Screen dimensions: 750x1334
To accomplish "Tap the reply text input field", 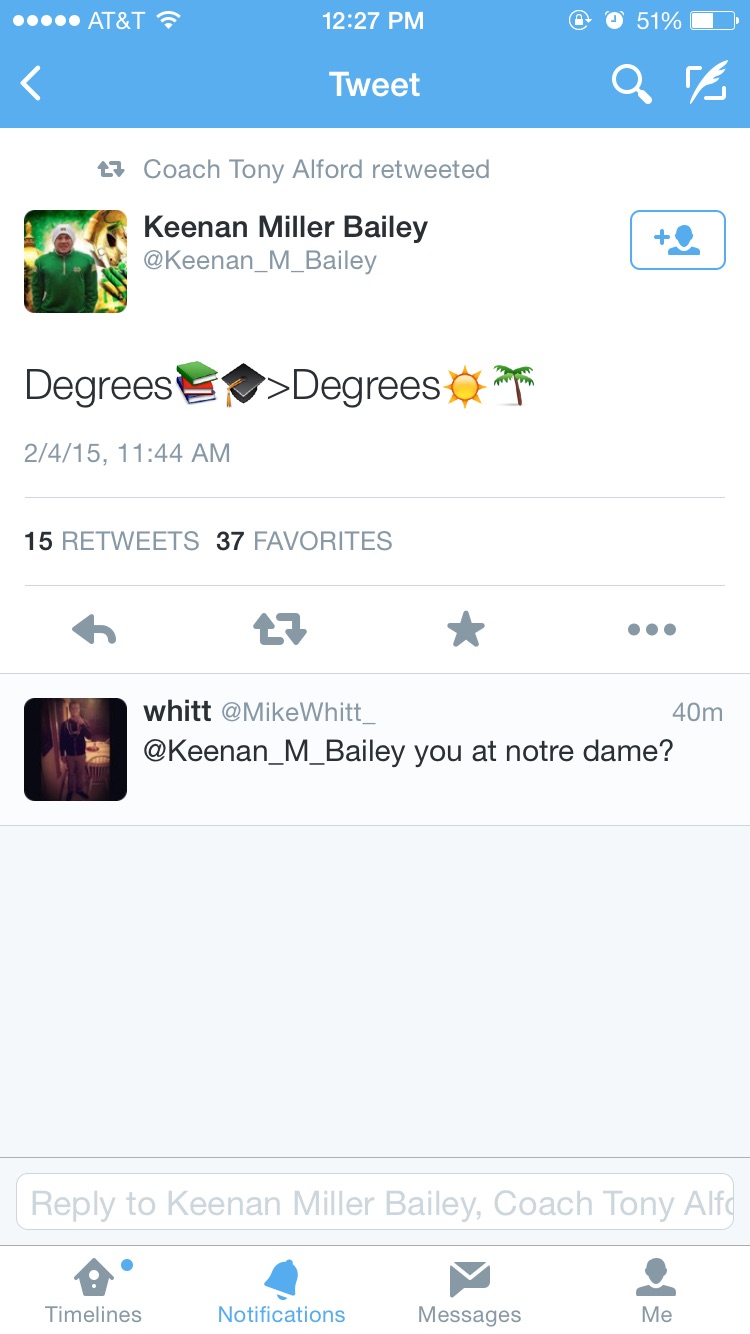I will click(x=375, y=1202).
